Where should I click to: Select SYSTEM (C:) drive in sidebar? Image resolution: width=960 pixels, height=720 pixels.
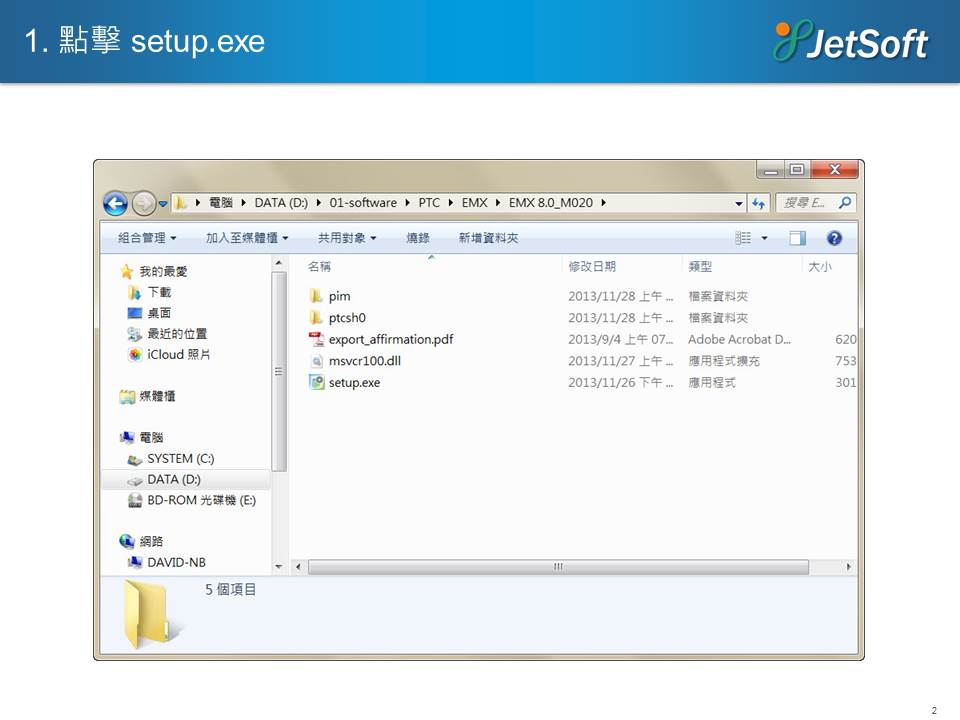pos(180,459)
